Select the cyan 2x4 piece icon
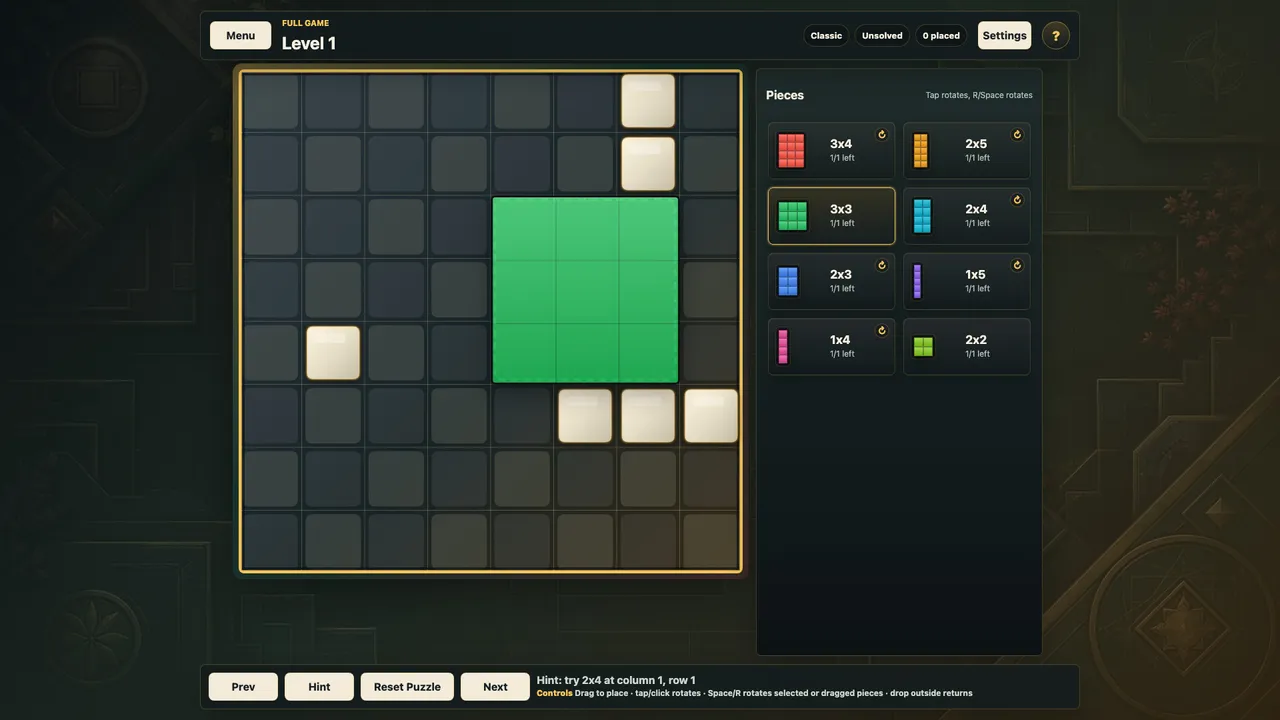1280x720 pixels. [x=922, y=215]
